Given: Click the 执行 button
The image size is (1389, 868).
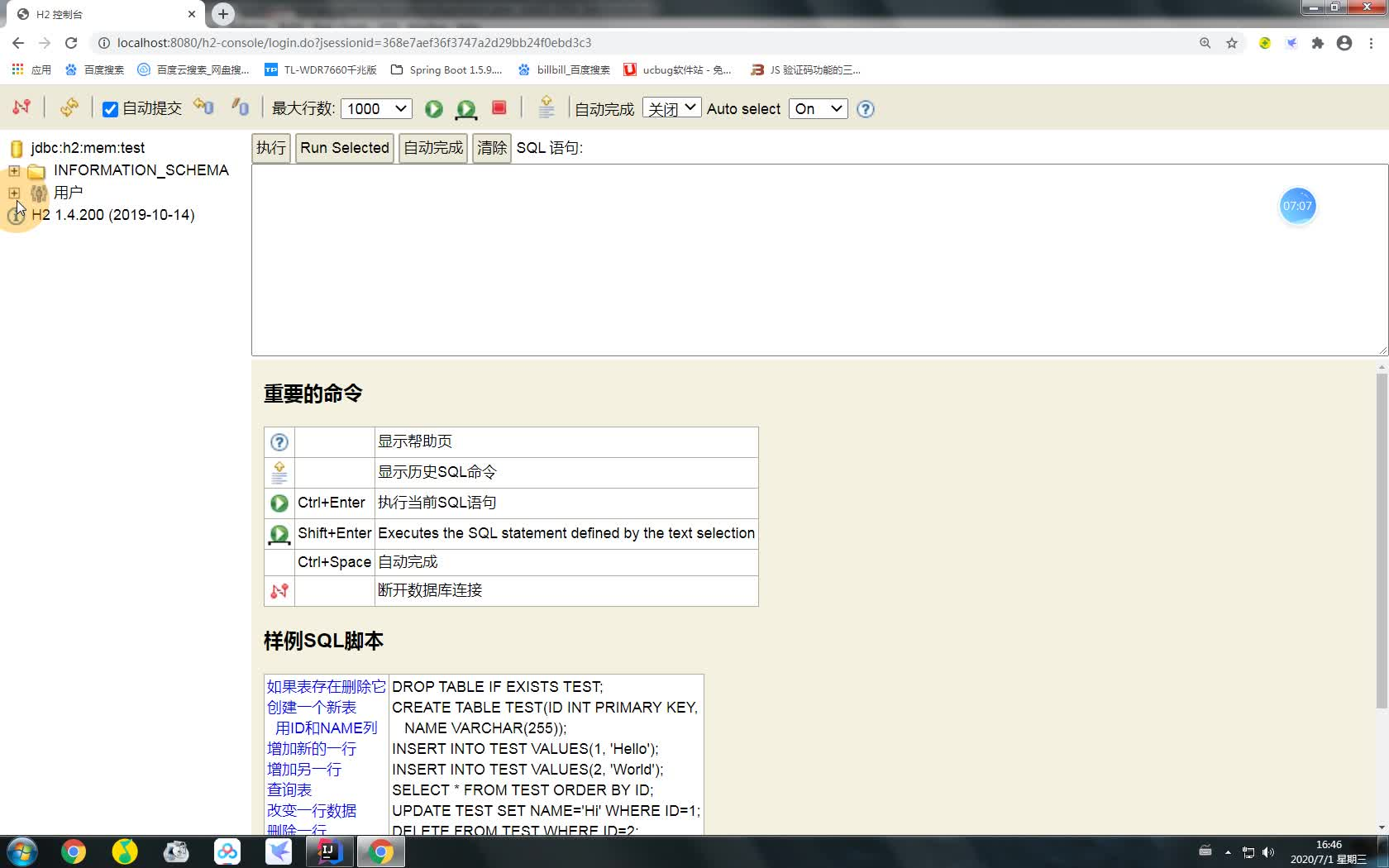Looking at the screenshot, I should 271,148.
